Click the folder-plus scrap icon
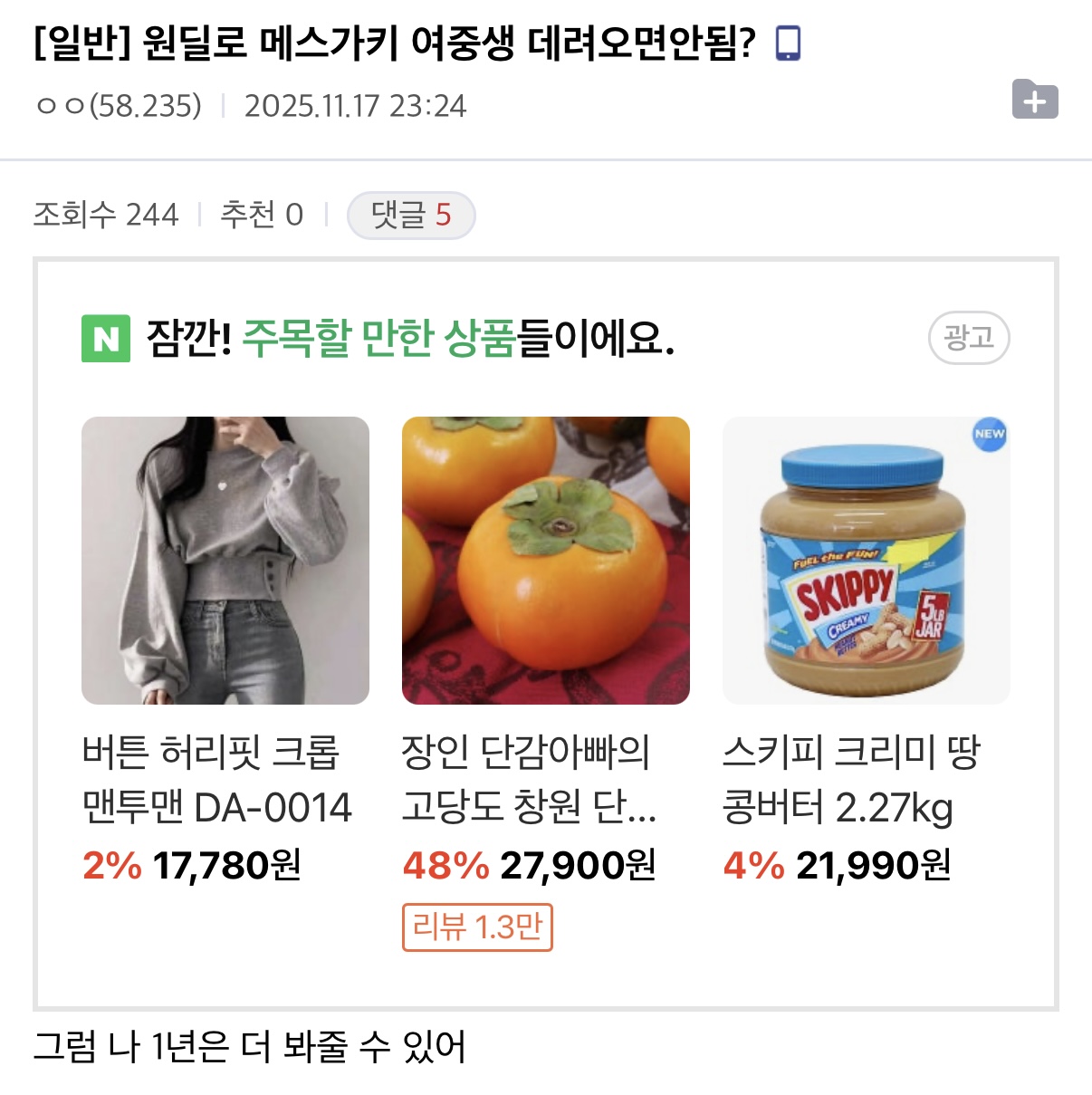Screen dimensions: 1092x1095 click(x=1035, y=100)
